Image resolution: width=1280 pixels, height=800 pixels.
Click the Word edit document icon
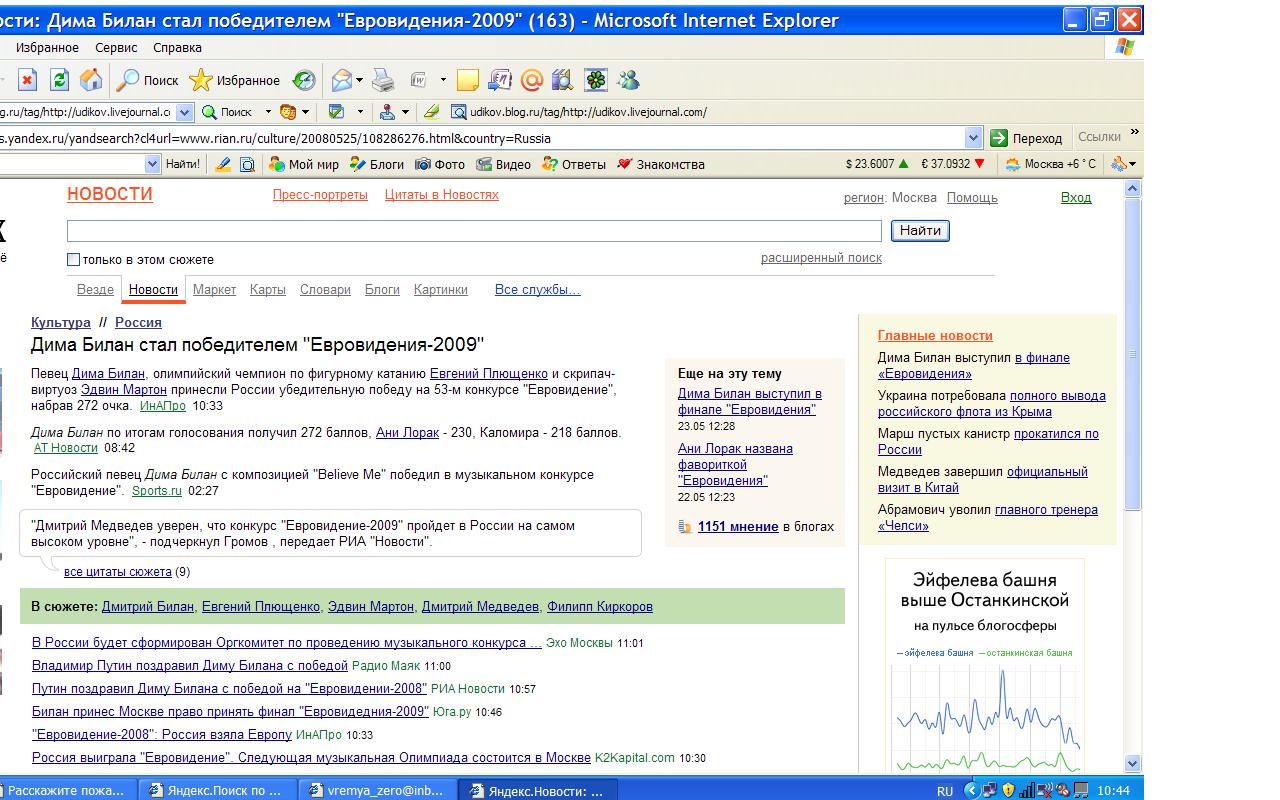point(419,80)
